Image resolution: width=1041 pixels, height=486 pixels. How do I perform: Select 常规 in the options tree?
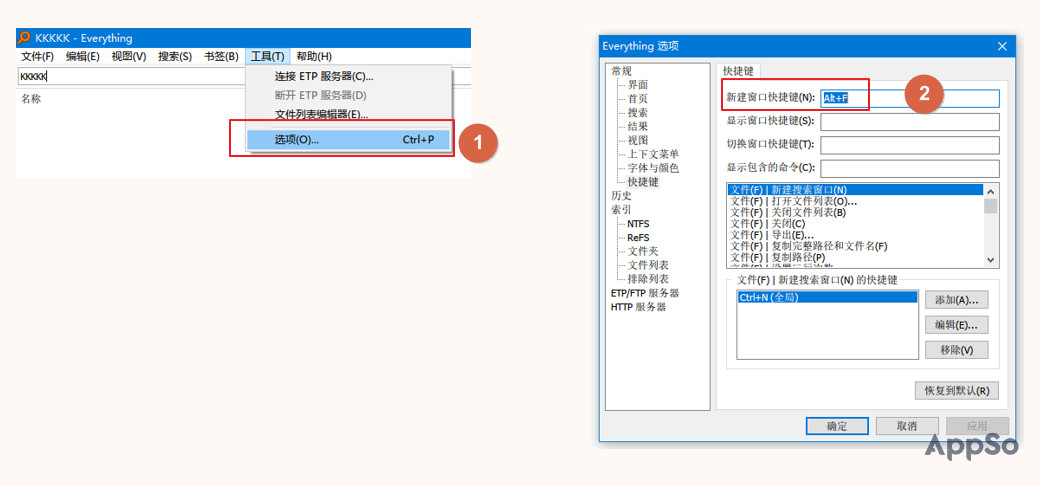pos(621,71)
